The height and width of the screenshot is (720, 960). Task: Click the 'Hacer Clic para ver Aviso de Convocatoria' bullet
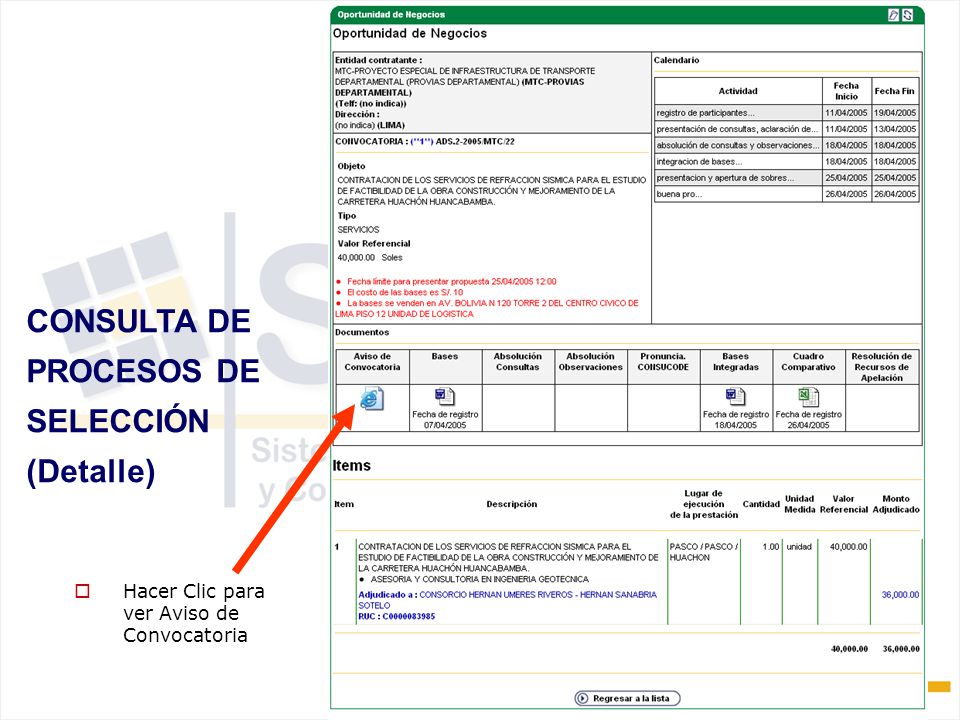click(x=193, y=613)
